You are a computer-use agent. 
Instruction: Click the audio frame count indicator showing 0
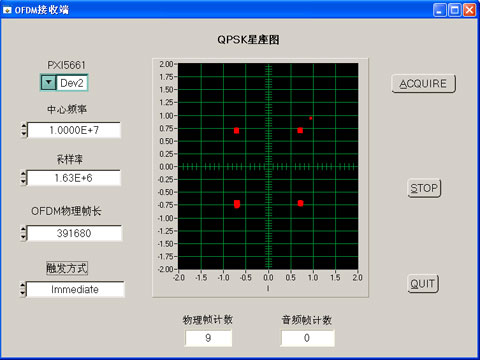pyautogui.click(x=307, y=338)
